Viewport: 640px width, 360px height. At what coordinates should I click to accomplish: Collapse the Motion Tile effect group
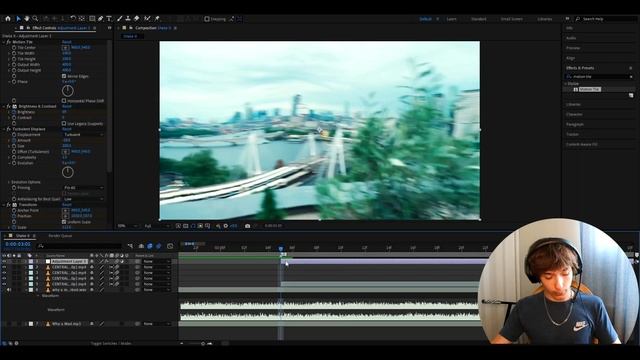(x=4, y=42)
